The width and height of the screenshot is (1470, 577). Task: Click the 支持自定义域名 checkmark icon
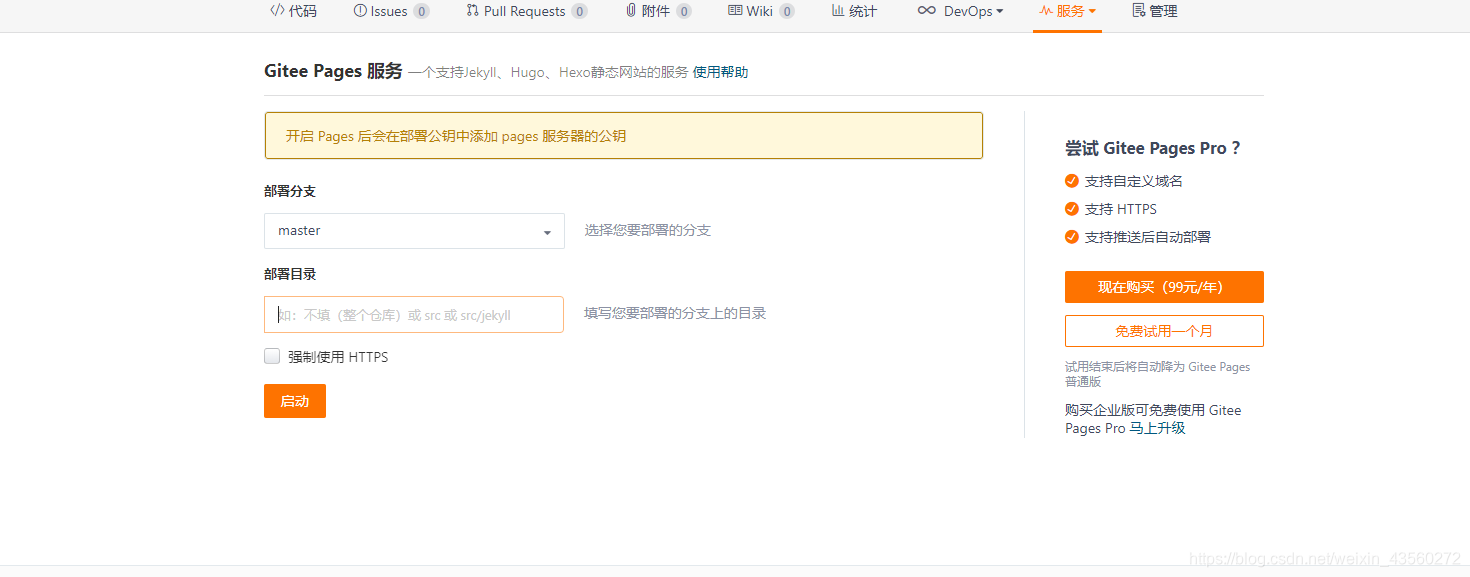1072,181
